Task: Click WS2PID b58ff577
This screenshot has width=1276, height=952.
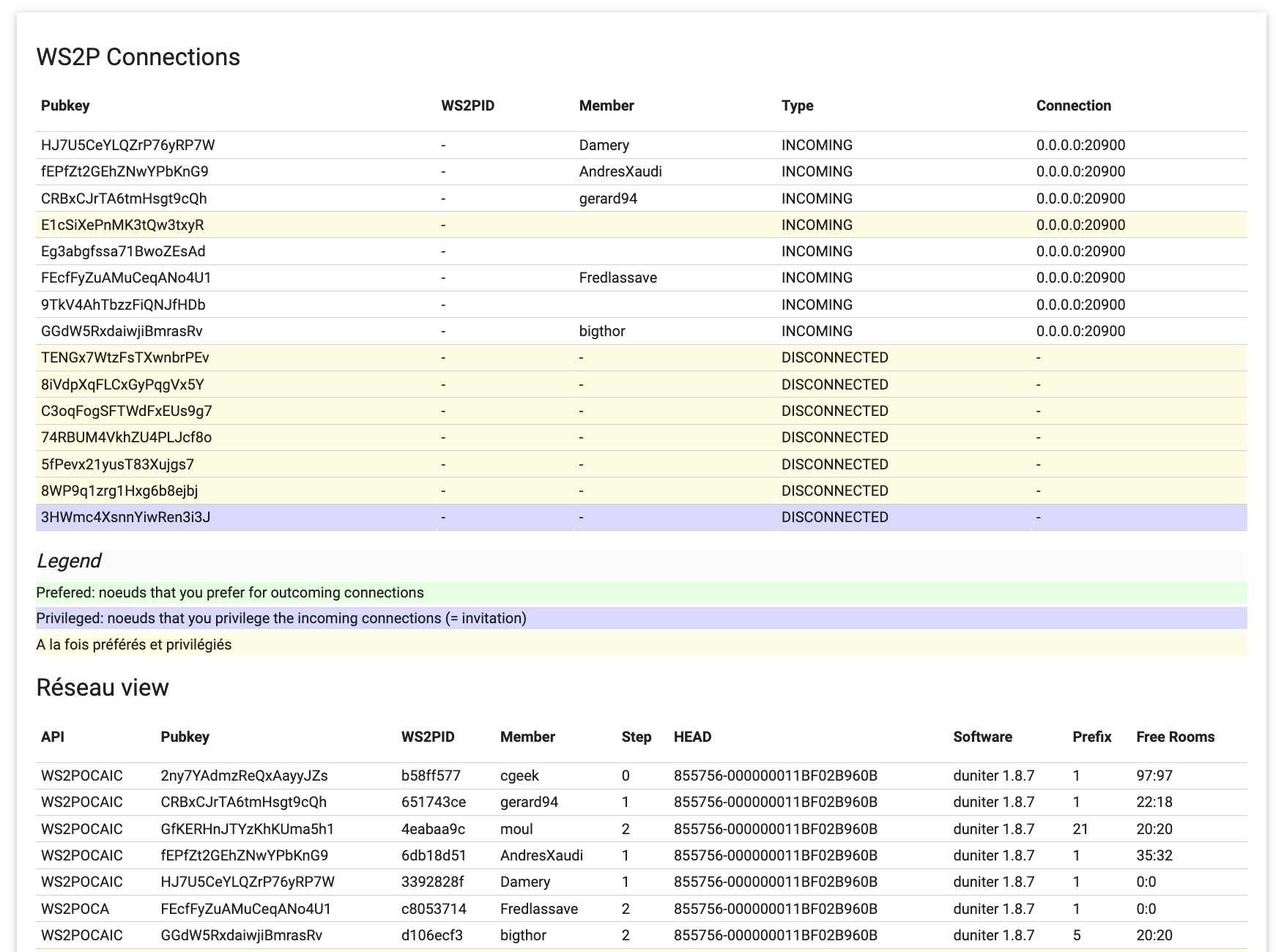Action: point(431,776)
